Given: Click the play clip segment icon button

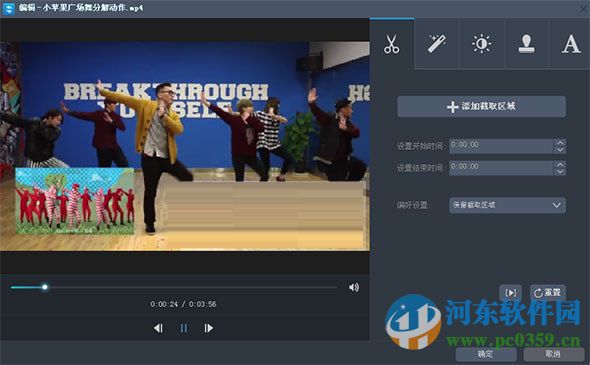Looking at the screenshot, I should 511,292.
